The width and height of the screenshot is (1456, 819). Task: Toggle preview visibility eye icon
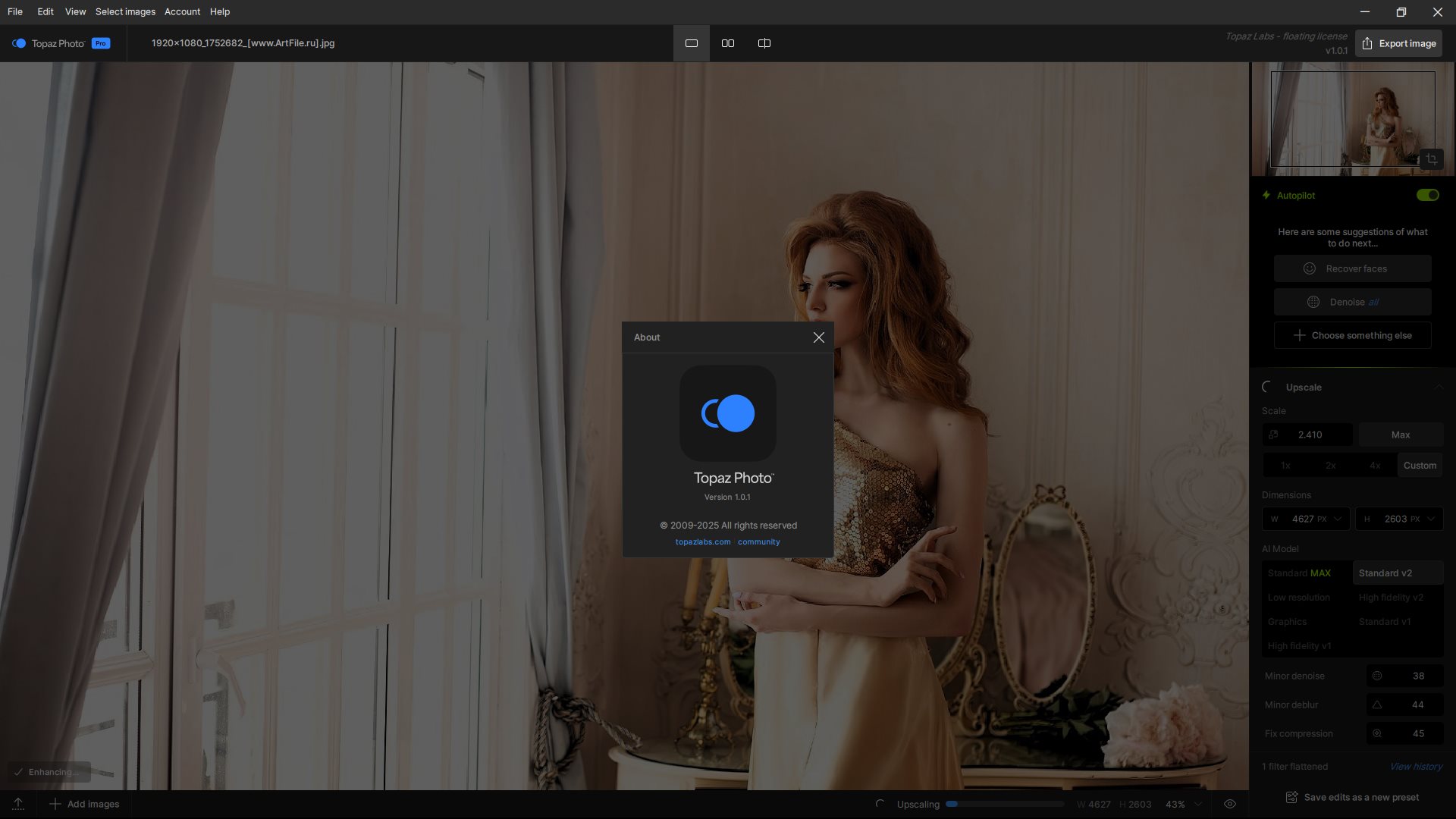point(1230,804)
